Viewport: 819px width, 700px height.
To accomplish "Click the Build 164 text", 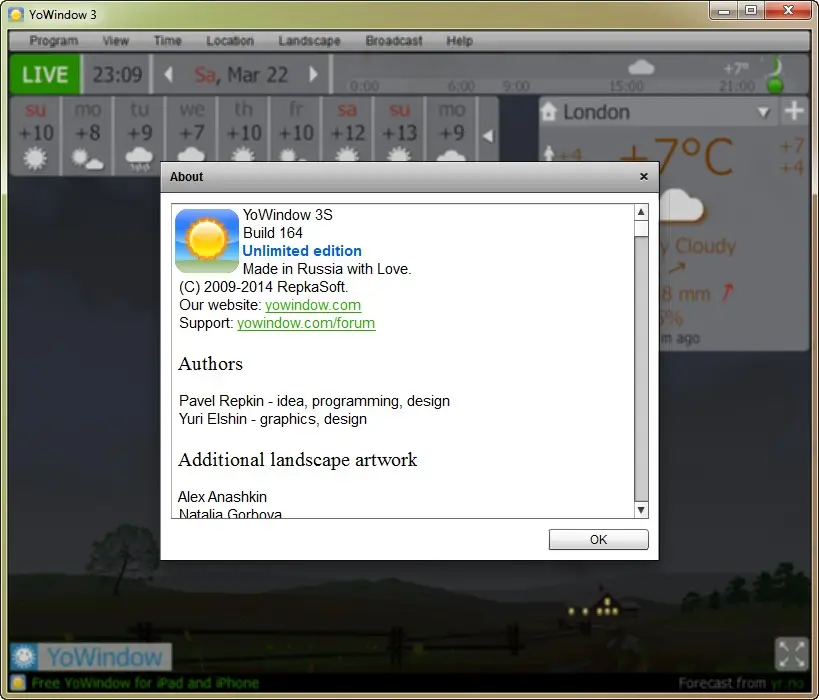I will point(273,233).
